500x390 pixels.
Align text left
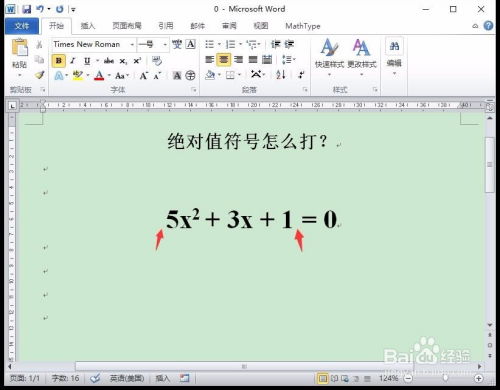210,60
